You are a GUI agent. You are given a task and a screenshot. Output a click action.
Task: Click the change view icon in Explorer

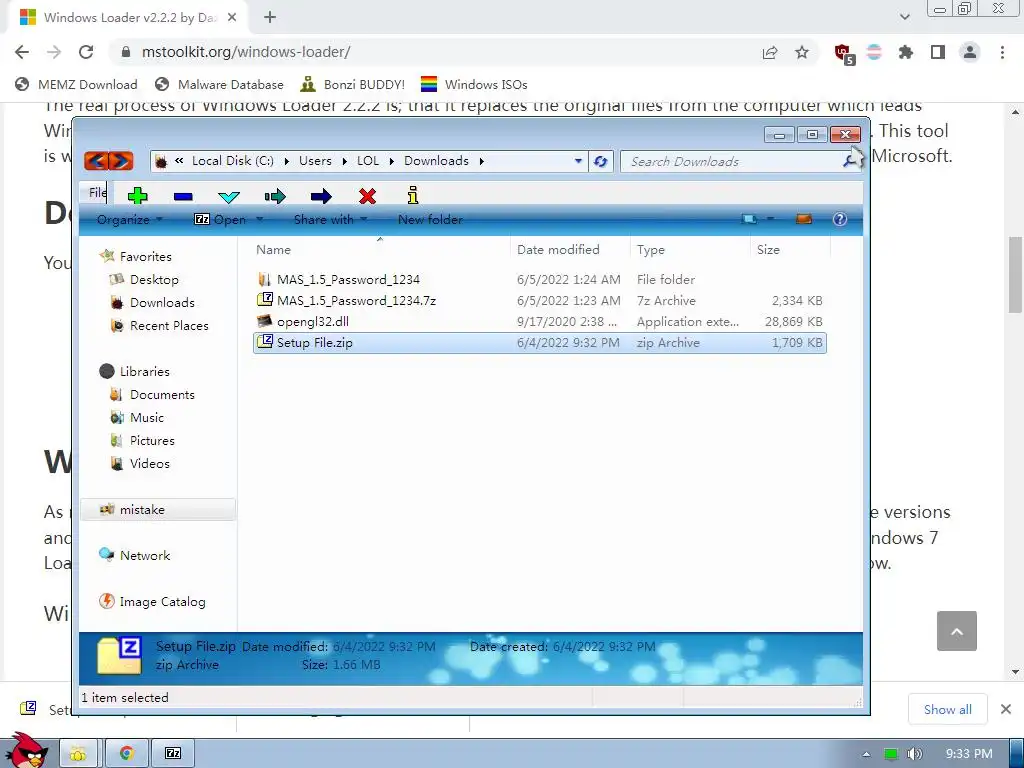pyautogui.click(x=749, y=219)
